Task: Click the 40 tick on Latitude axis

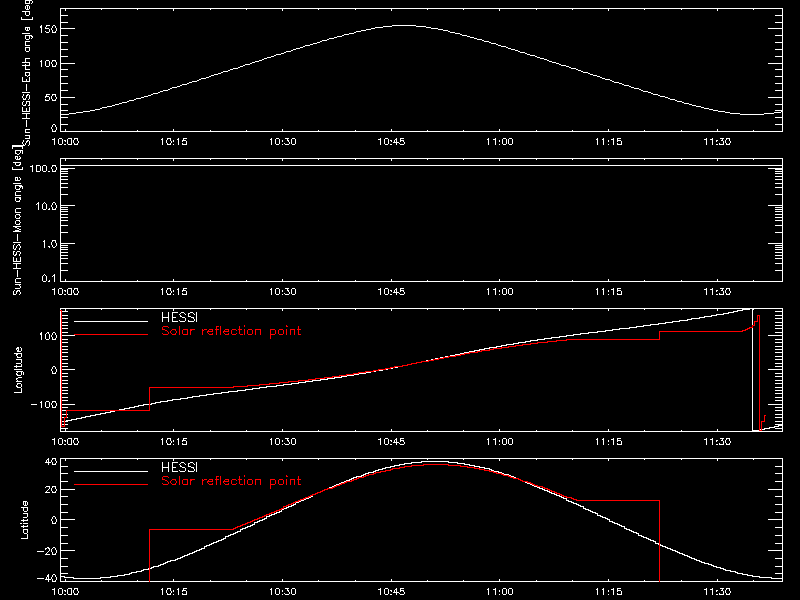Action: coord(51,462)
